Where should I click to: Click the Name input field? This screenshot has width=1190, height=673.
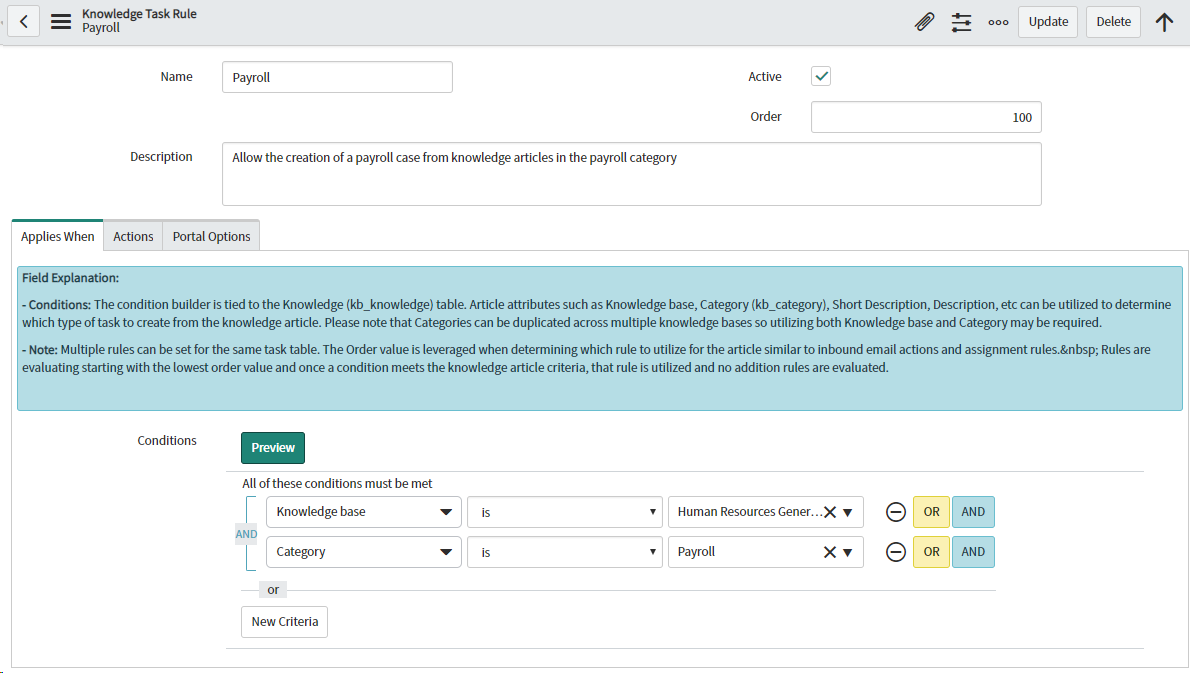pos(337,77)
